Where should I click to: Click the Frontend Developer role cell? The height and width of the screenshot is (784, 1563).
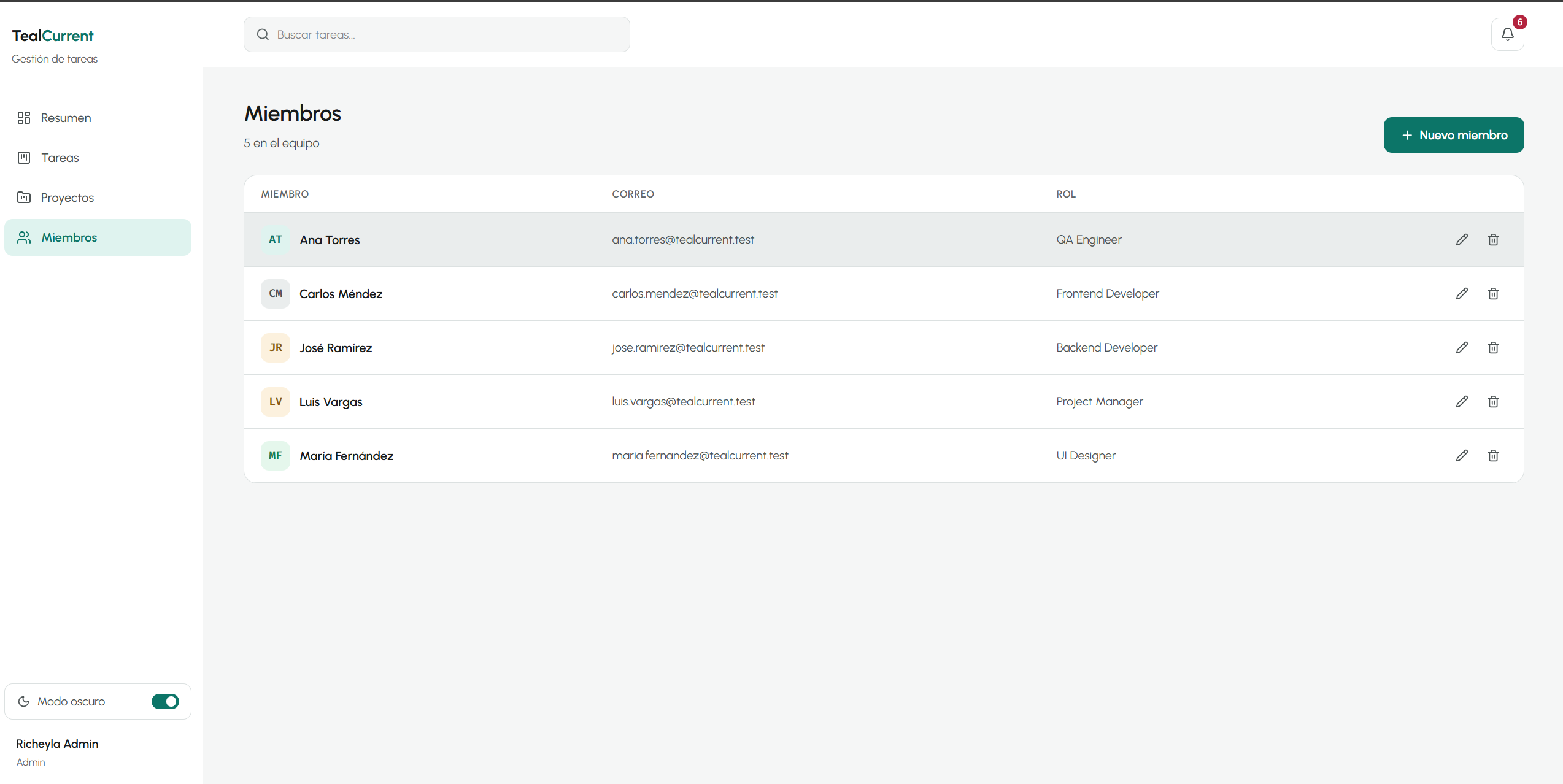click(x=1108, y=294)
